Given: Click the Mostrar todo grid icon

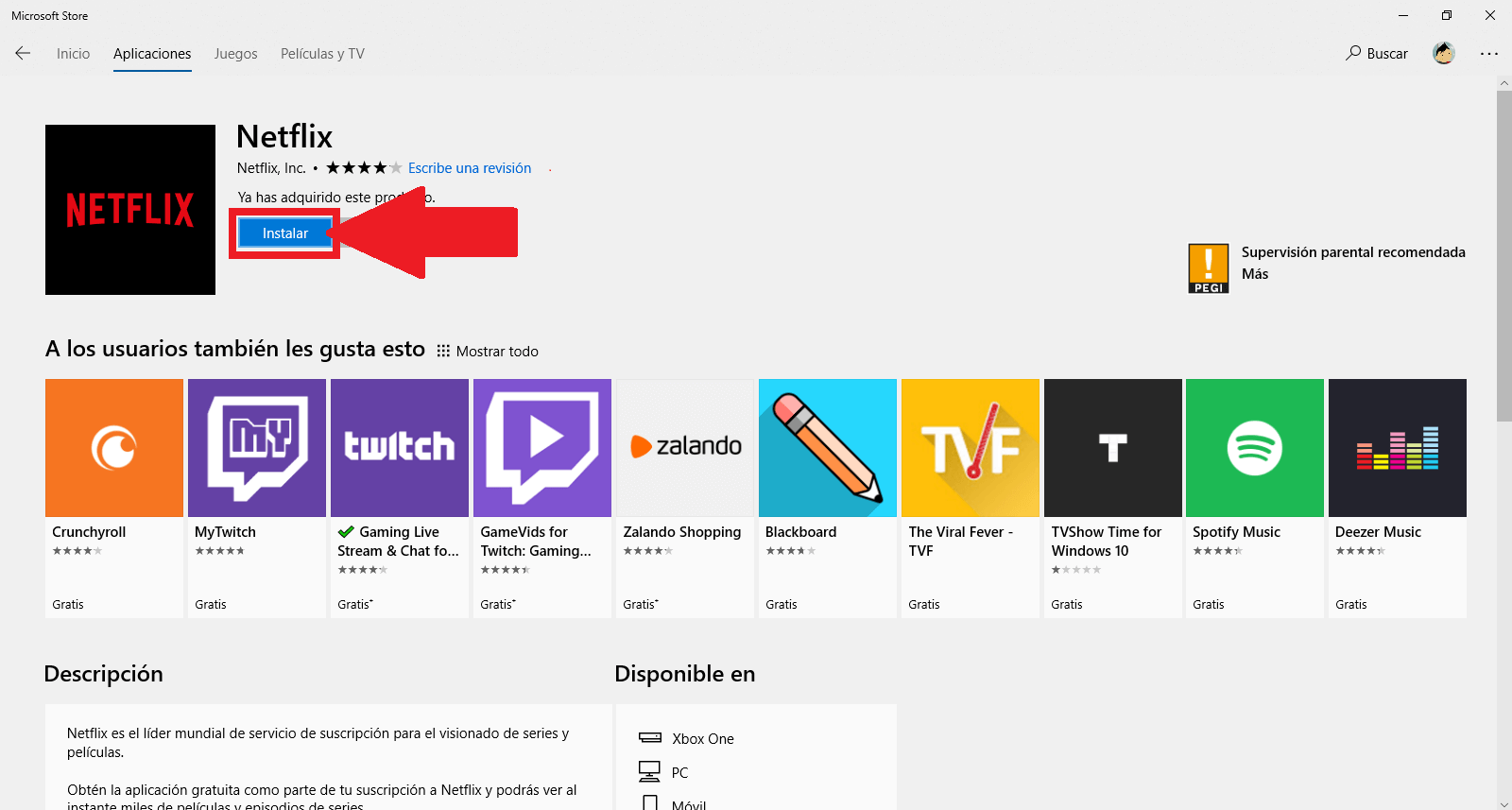Looking at the screenshot, I should coord(443,351).
